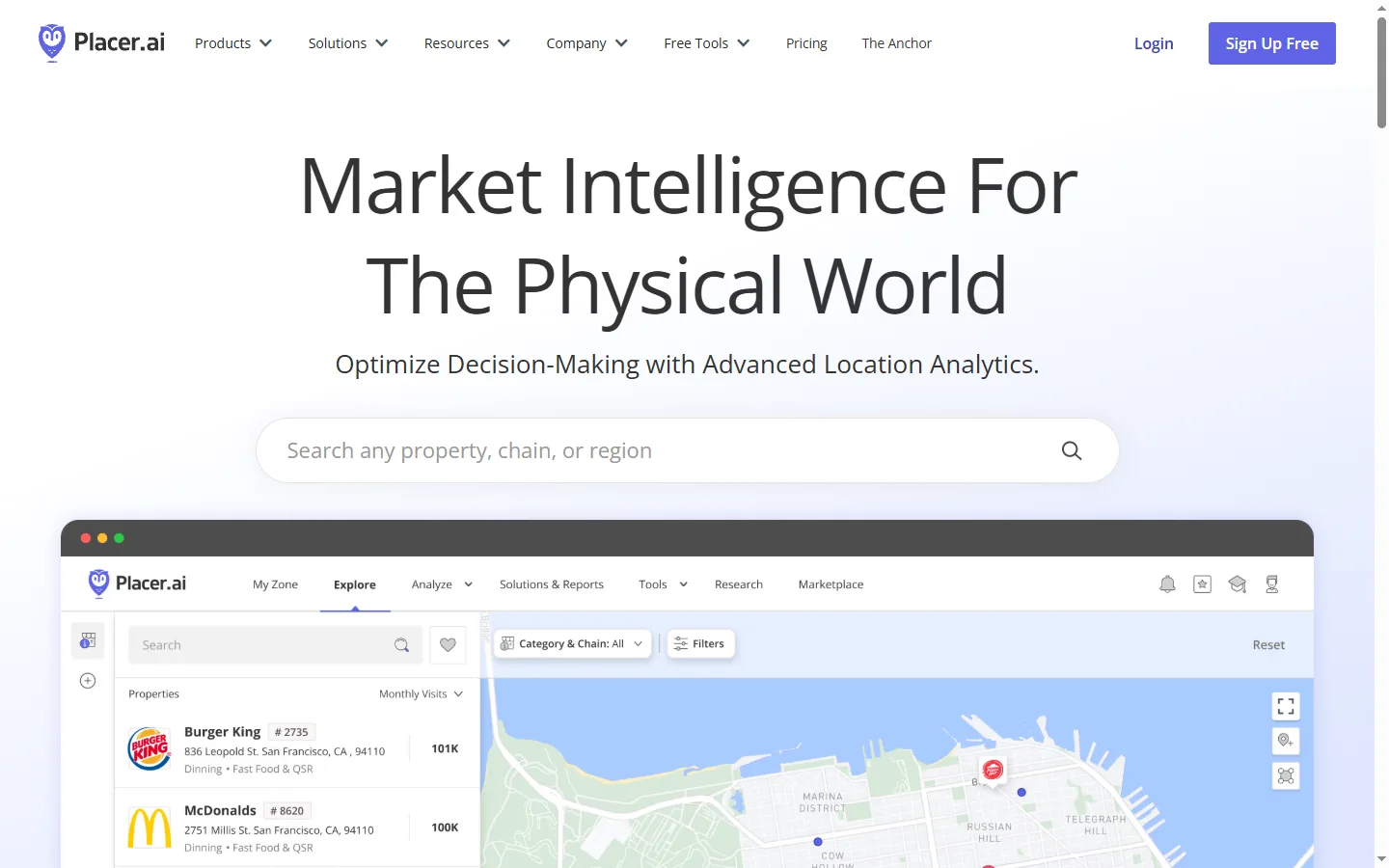Click the page vertical scrollbar
Viewport: 1389px width, 868px height.
pyautogui.click(x=1381, y=73)
